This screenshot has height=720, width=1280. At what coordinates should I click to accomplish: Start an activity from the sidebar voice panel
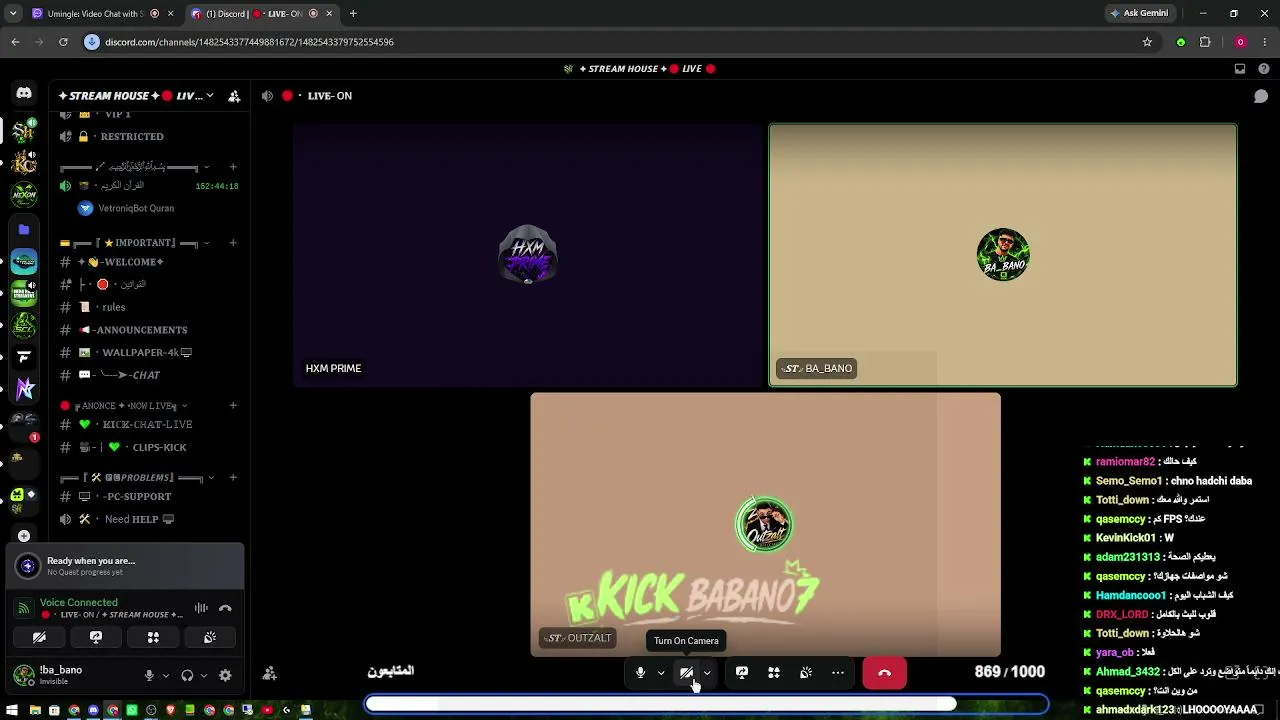(153, 637)
